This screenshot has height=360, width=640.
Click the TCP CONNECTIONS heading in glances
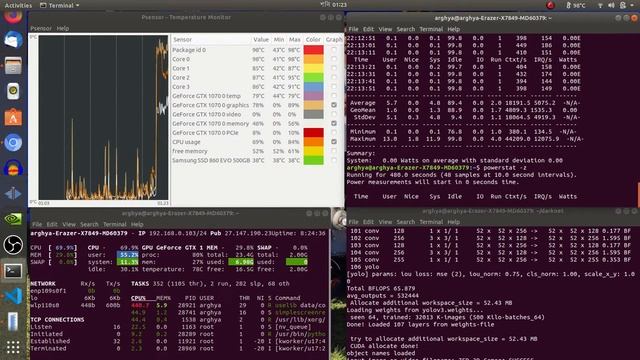tap(57, 320)
